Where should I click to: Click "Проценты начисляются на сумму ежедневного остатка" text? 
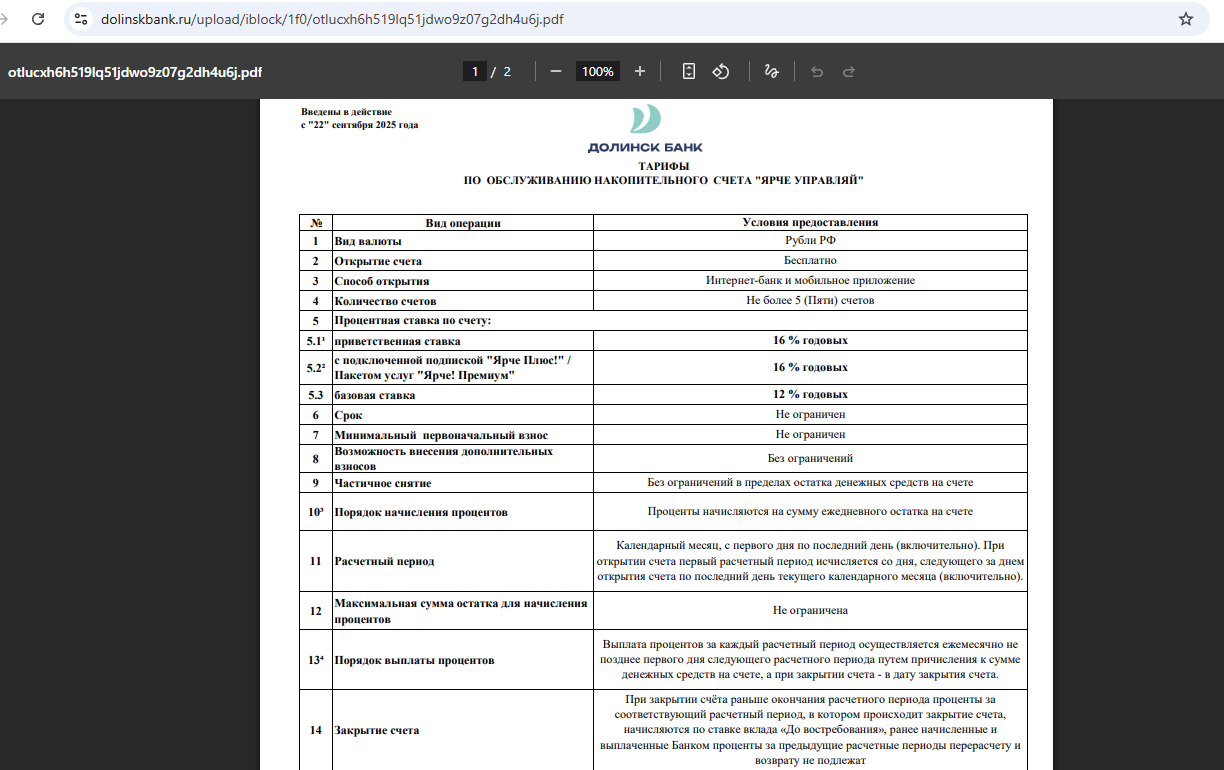point(810,511)
